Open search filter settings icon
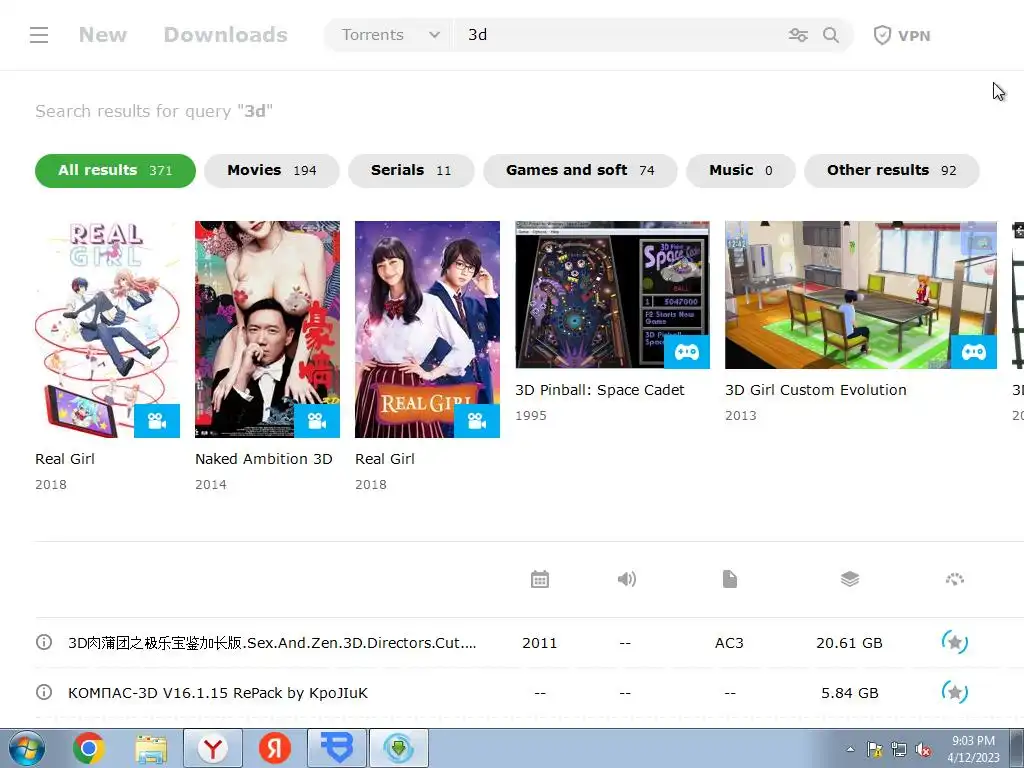This screenshot has width=1024, height=768. click(798, 35)
